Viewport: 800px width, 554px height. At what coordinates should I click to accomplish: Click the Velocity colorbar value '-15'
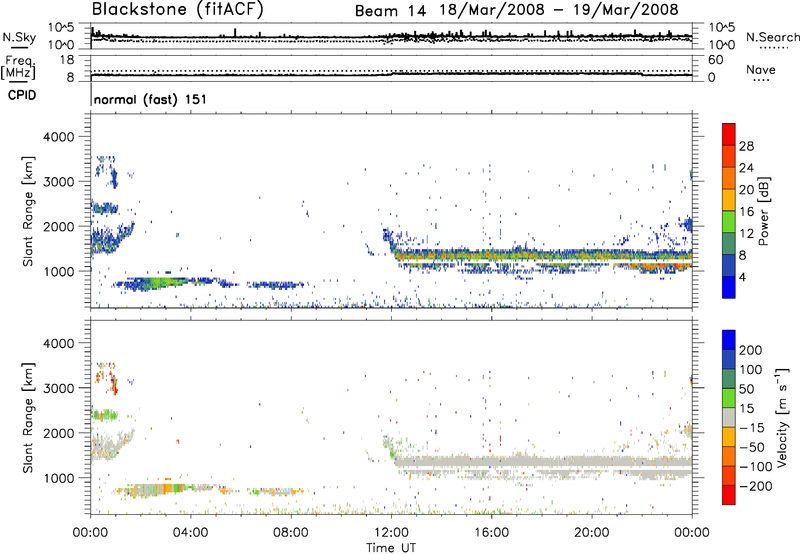[752, 427]
